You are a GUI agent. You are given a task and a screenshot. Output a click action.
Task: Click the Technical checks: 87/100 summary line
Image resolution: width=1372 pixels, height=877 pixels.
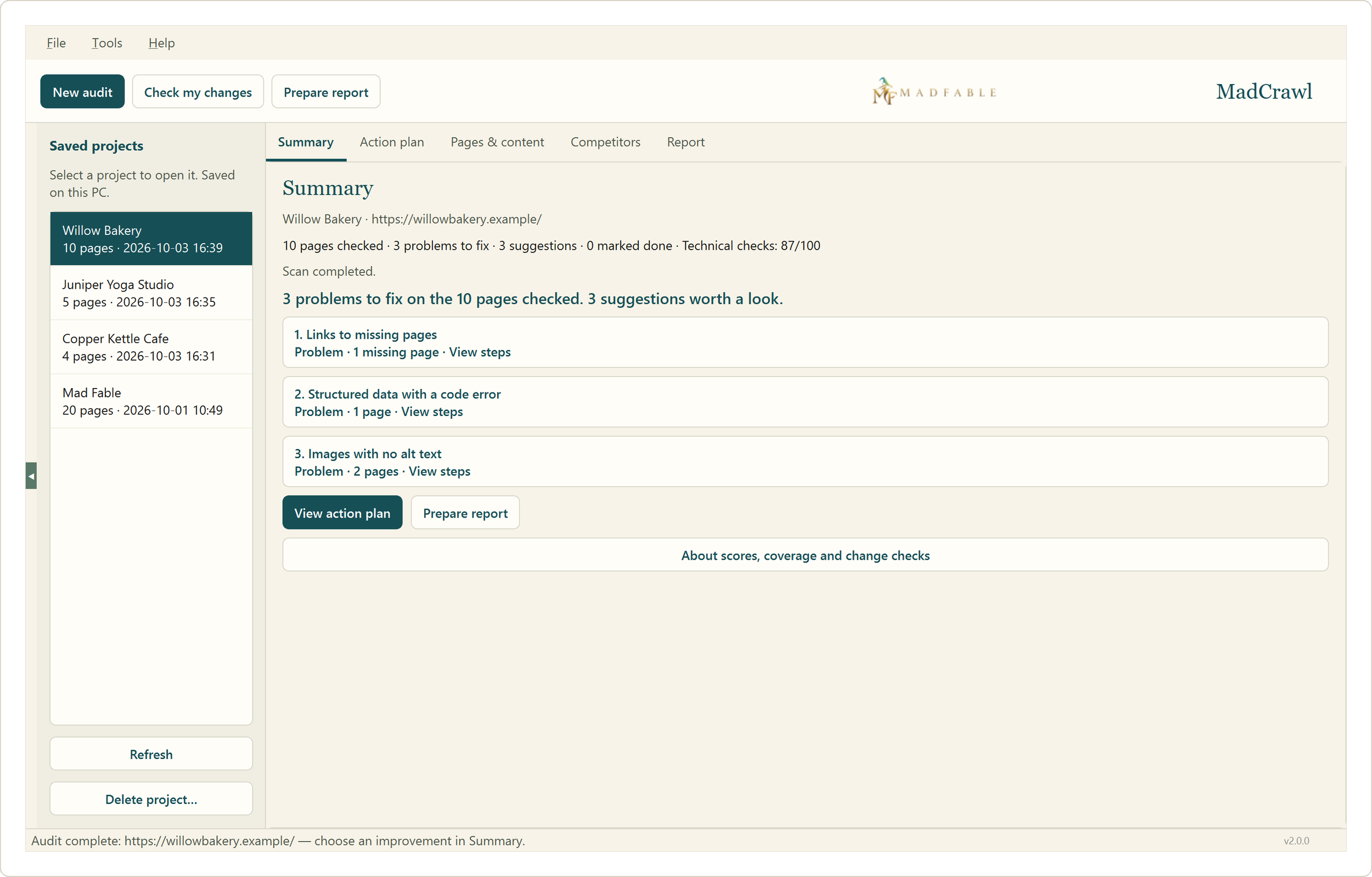(551, 246)
